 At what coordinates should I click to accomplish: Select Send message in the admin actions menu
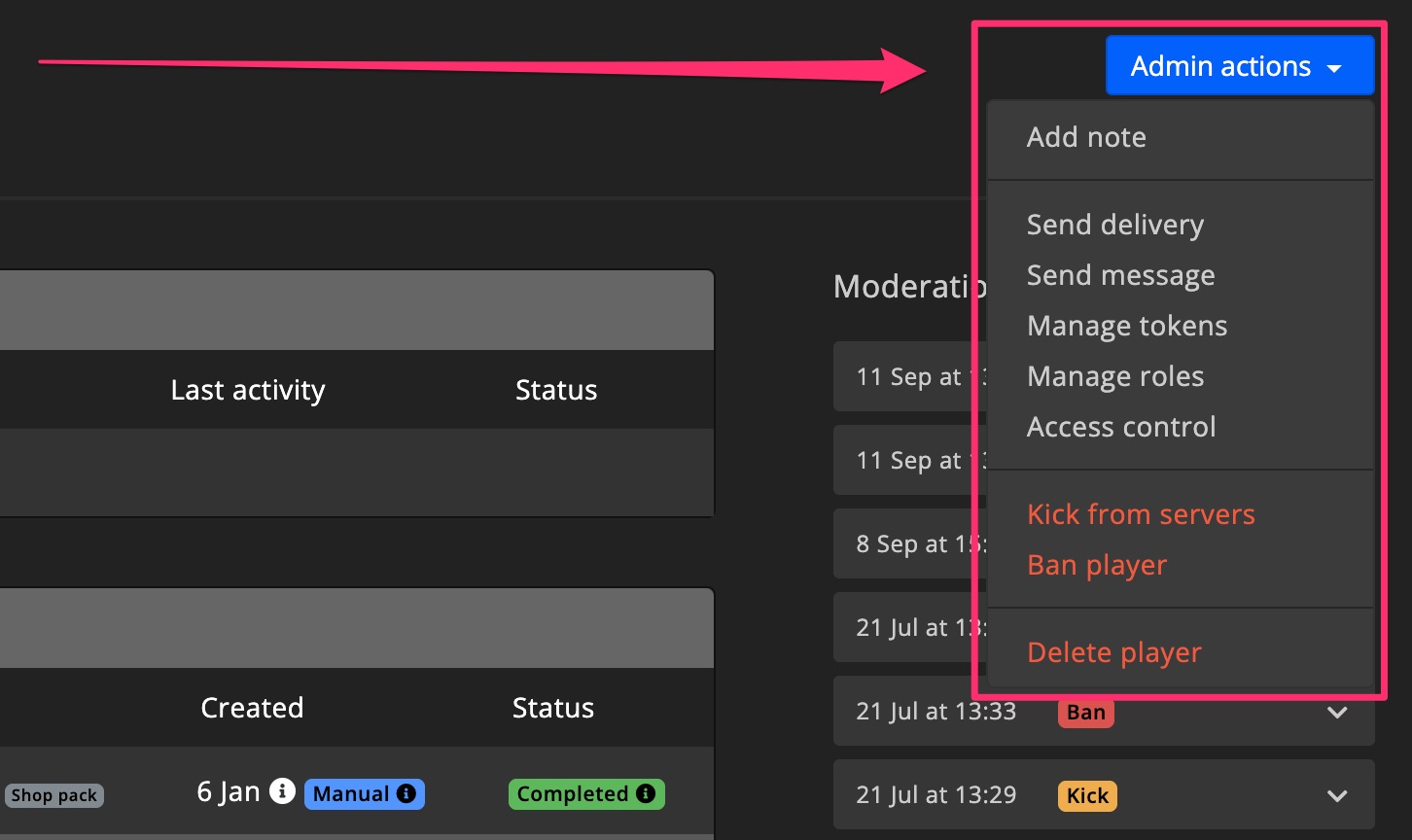click(1120, 275)
